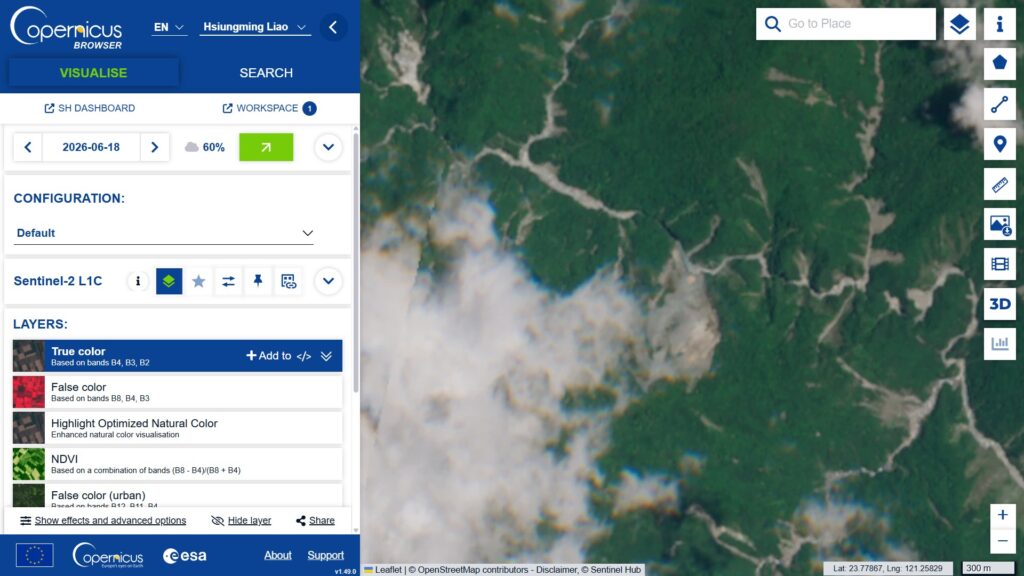Open the EN language dropdown

tap(168, 27)
